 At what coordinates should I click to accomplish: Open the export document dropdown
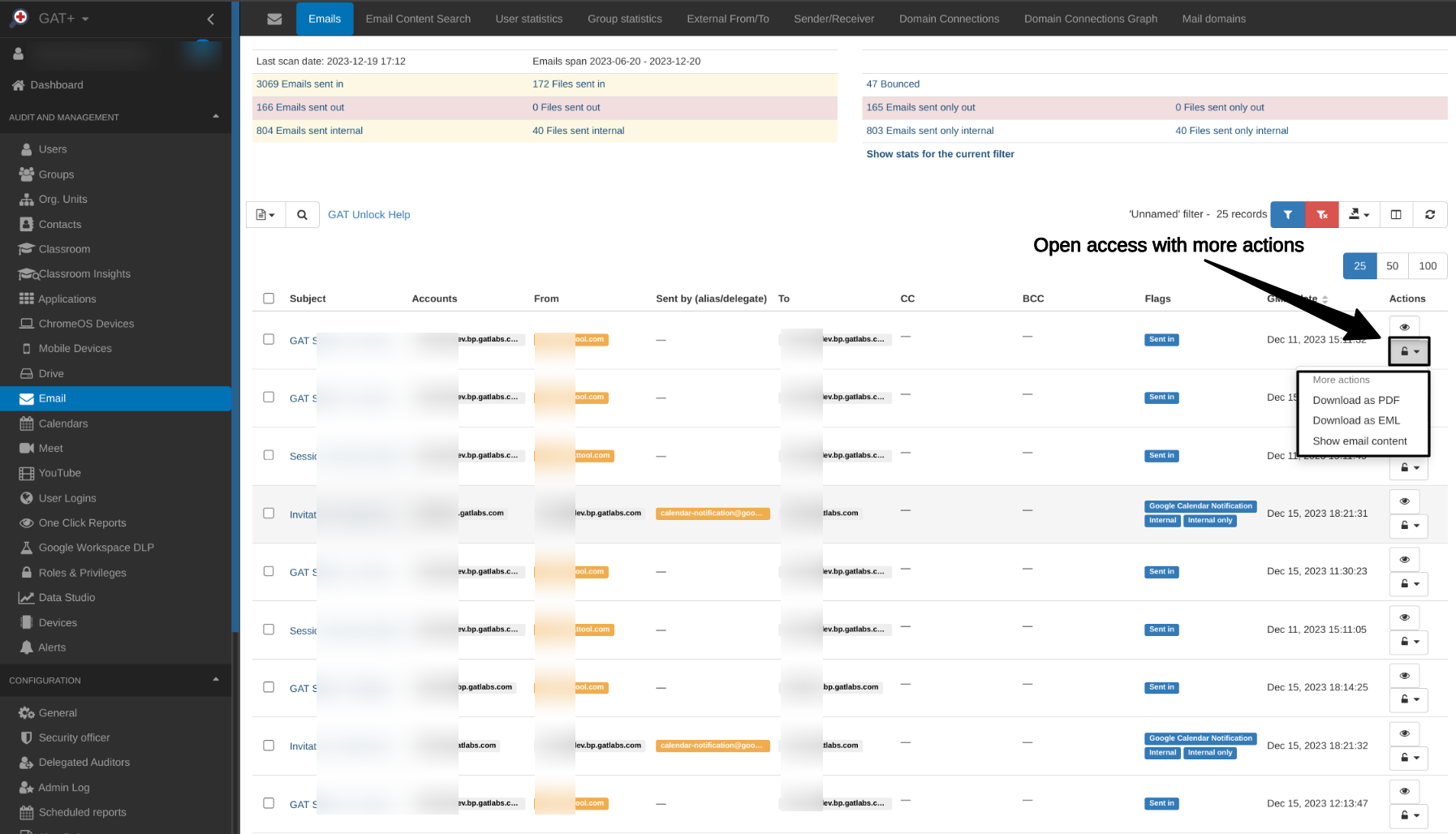(x=265, y=215)
